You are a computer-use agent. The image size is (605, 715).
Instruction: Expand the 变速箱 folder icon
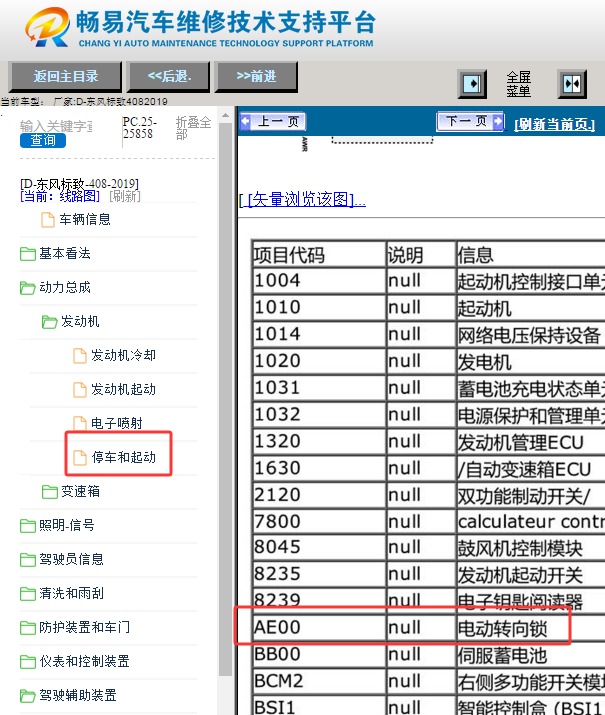coord(49,492)
